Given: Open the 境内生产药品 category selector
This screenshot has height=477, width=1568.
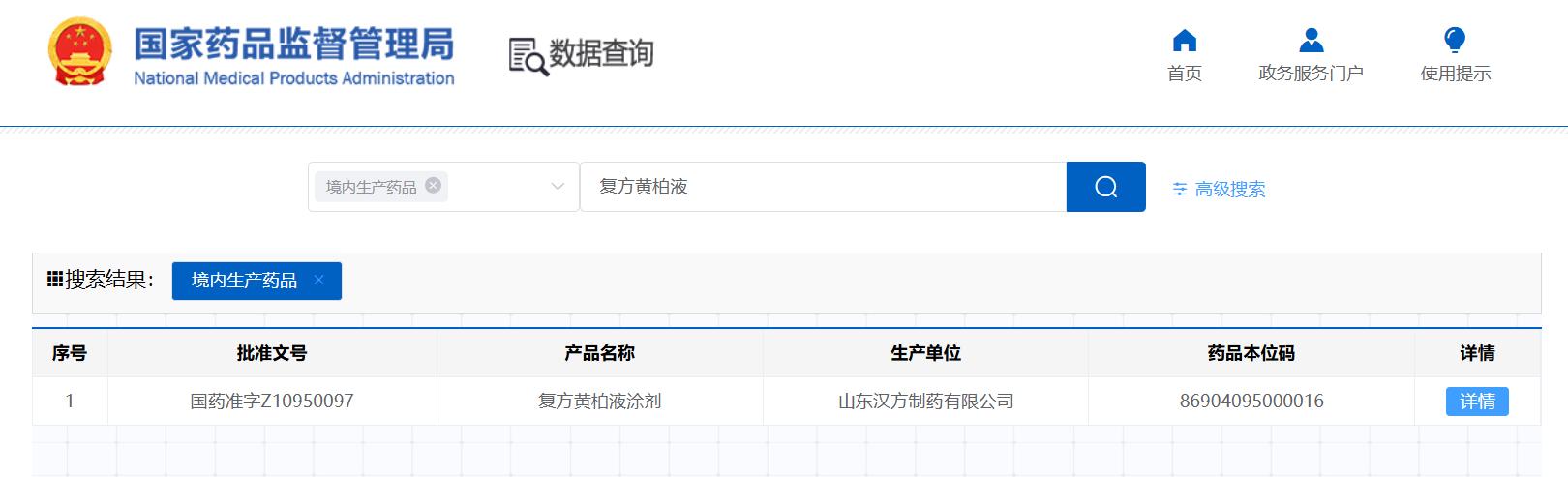Looking at the screenshot, I should pos(484,187).
